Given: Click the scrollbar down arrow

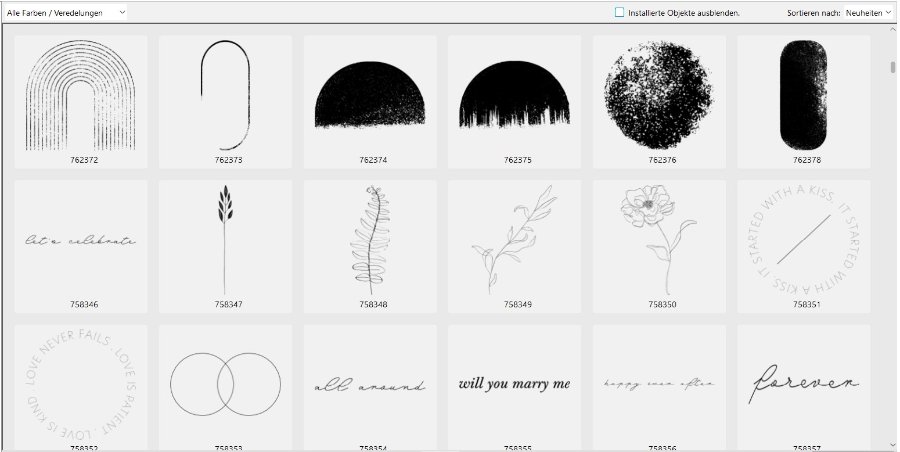Looking at the screenshot, I should pos(893,445).
